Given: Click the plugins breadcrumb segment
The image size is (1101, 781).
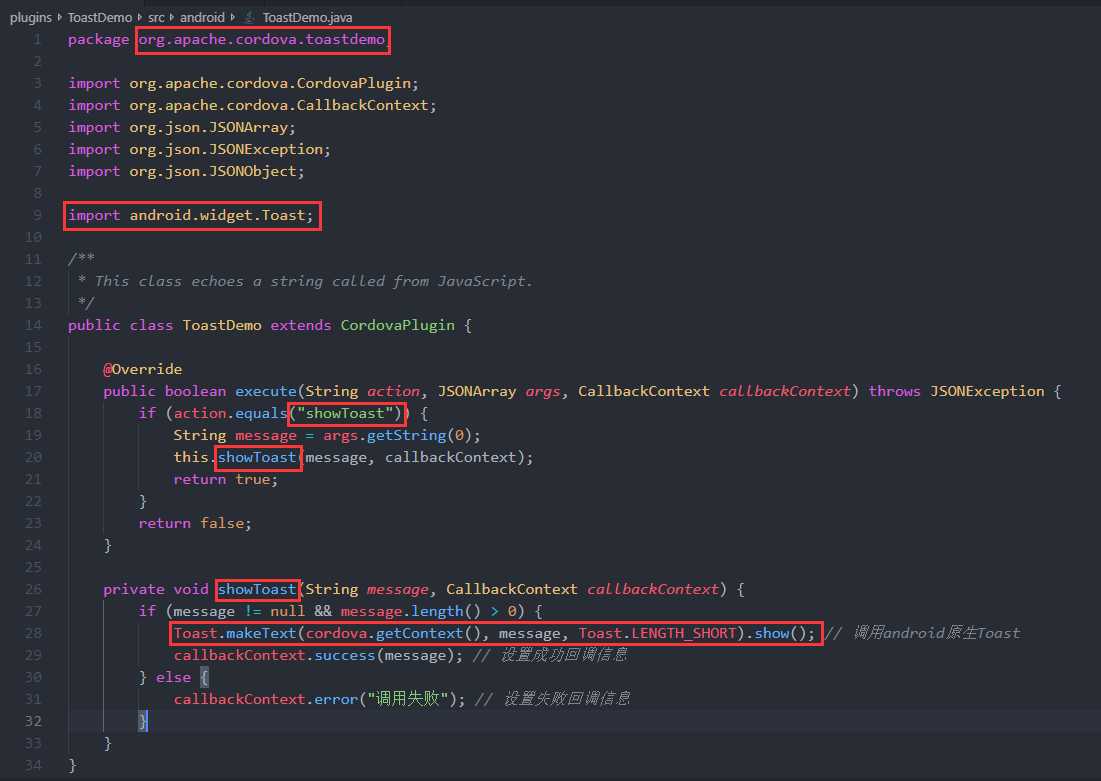Looking at the screenshot, I should [31, 18].
